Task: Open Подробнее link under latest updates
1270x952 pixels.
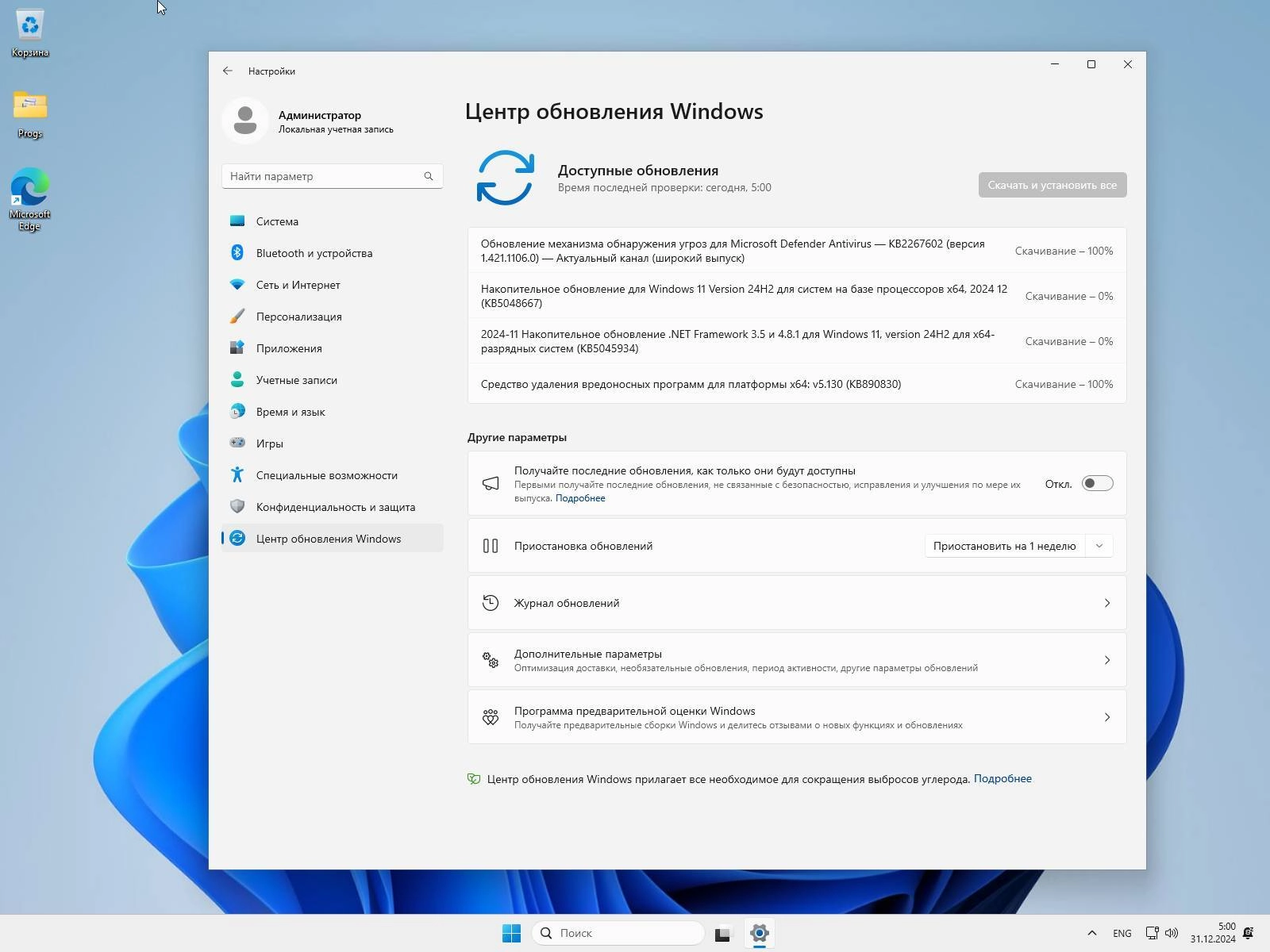Action: [580, 498]
